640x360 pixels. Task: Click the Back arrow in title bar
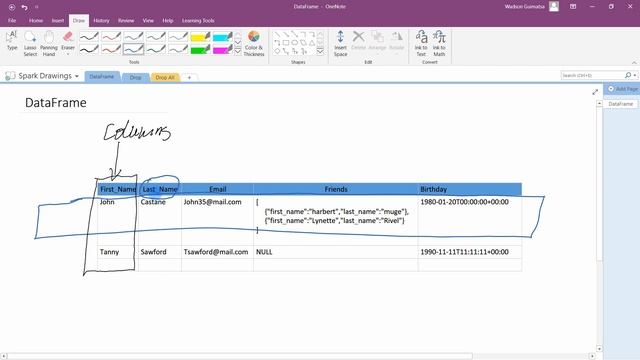tap(12, 7)
